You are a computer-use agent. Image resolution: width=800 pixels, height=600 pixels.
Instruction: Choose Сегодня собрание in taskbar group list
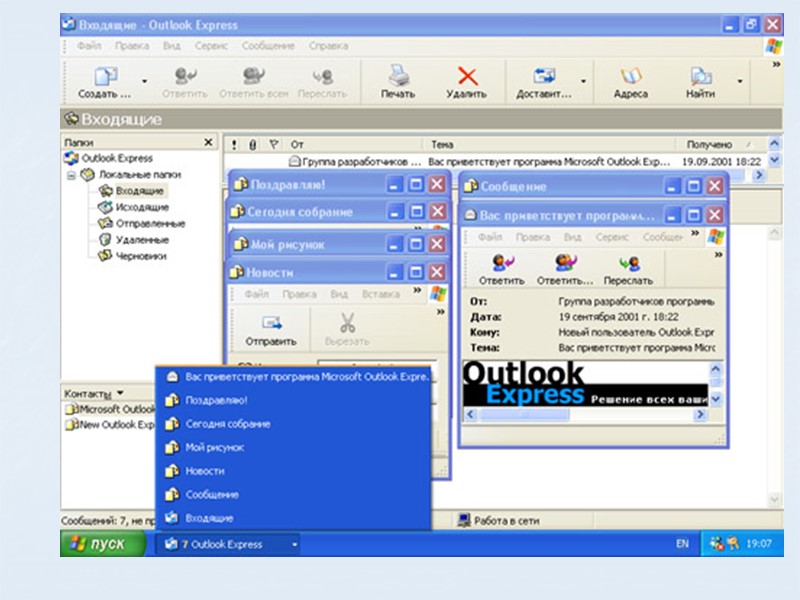294,424
